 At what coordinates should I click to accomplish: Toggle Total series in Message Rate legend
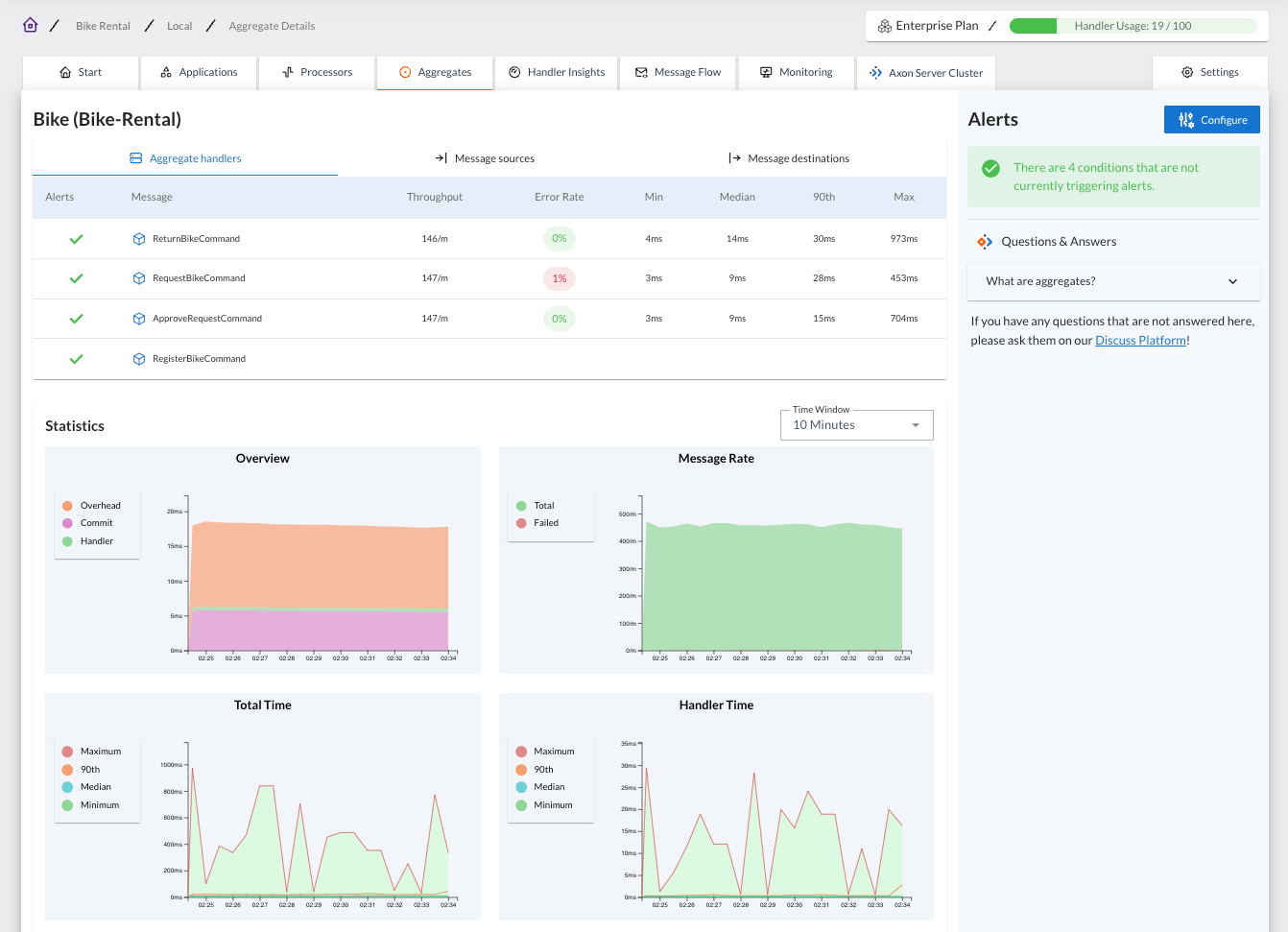pyautogui.click(x=536, y=506)
